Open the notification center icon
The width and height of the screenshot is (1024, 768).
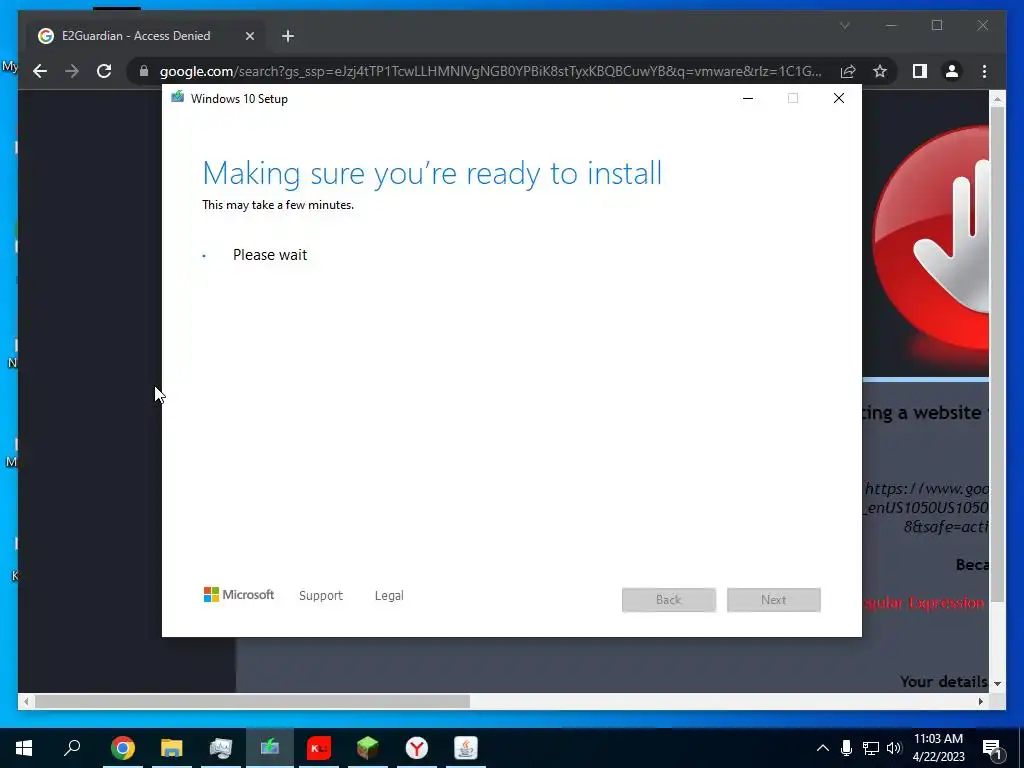tap(993, 748)
